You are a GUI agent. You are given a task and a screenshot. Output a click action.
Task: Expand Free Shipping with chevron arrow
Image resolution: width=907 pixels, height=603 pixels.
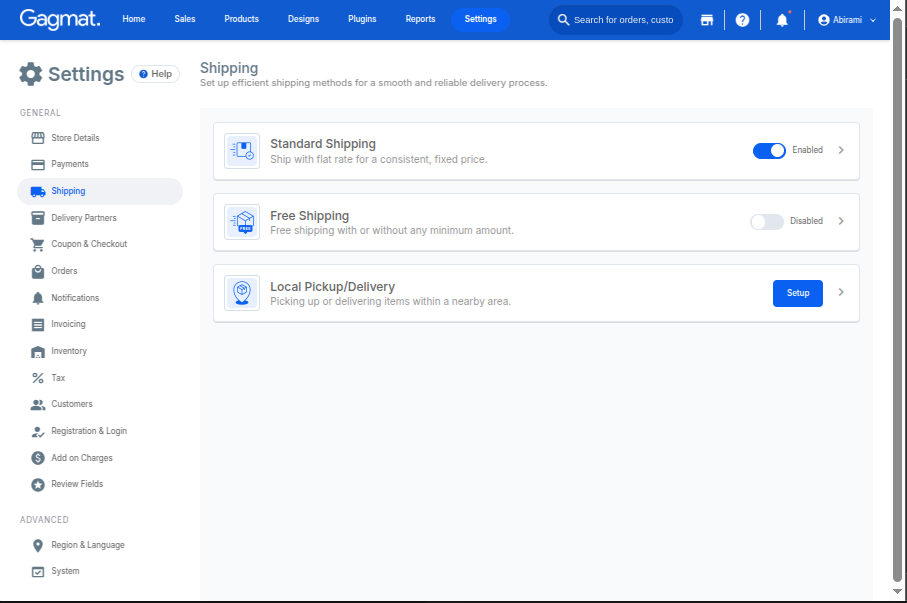pos(841,221)
